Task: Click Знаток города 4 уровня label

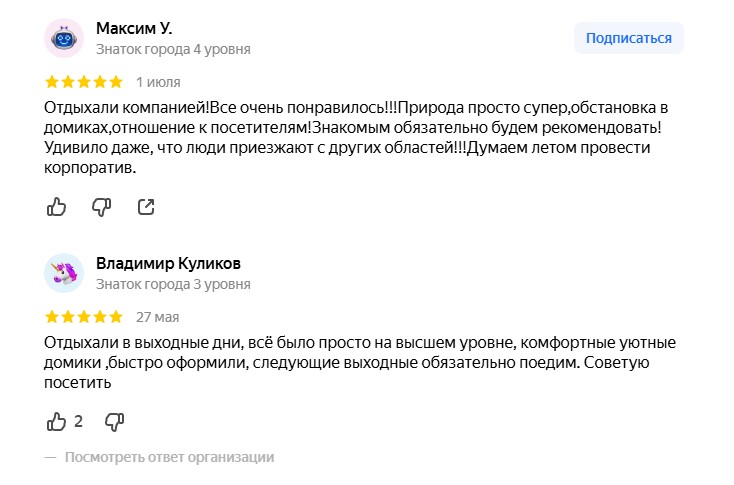Action: tap(173, 49)
